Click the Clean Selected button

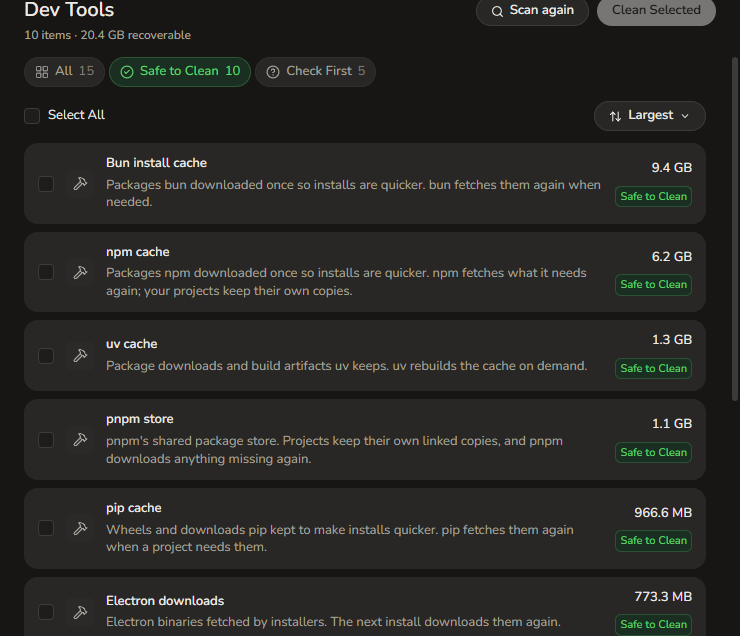[x=656, y=10]
